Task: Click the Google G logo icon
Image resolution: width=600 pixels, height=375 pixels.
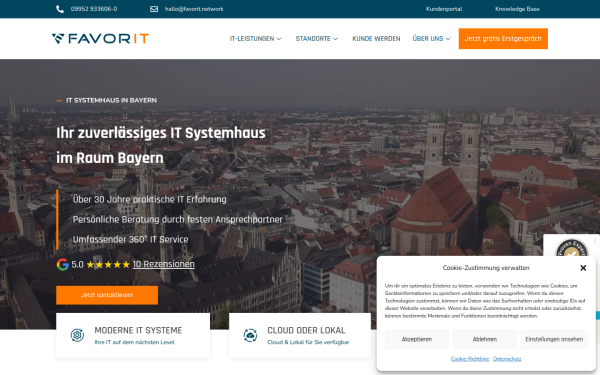Action: coord(62,264)
